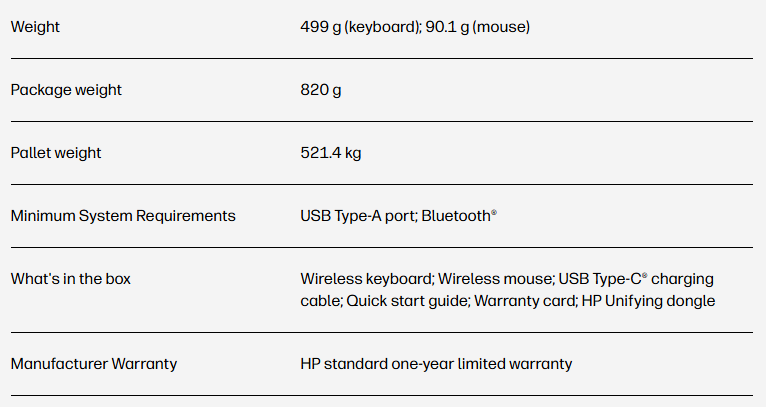Select the USB Type-A port text
Image resolution: width=766 pixels, height=407 pixels.
pos(358,216)
